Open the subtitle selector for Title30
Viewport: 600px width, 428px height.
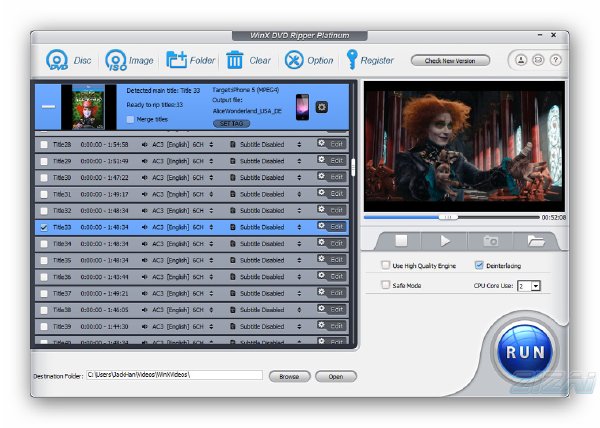299,178
